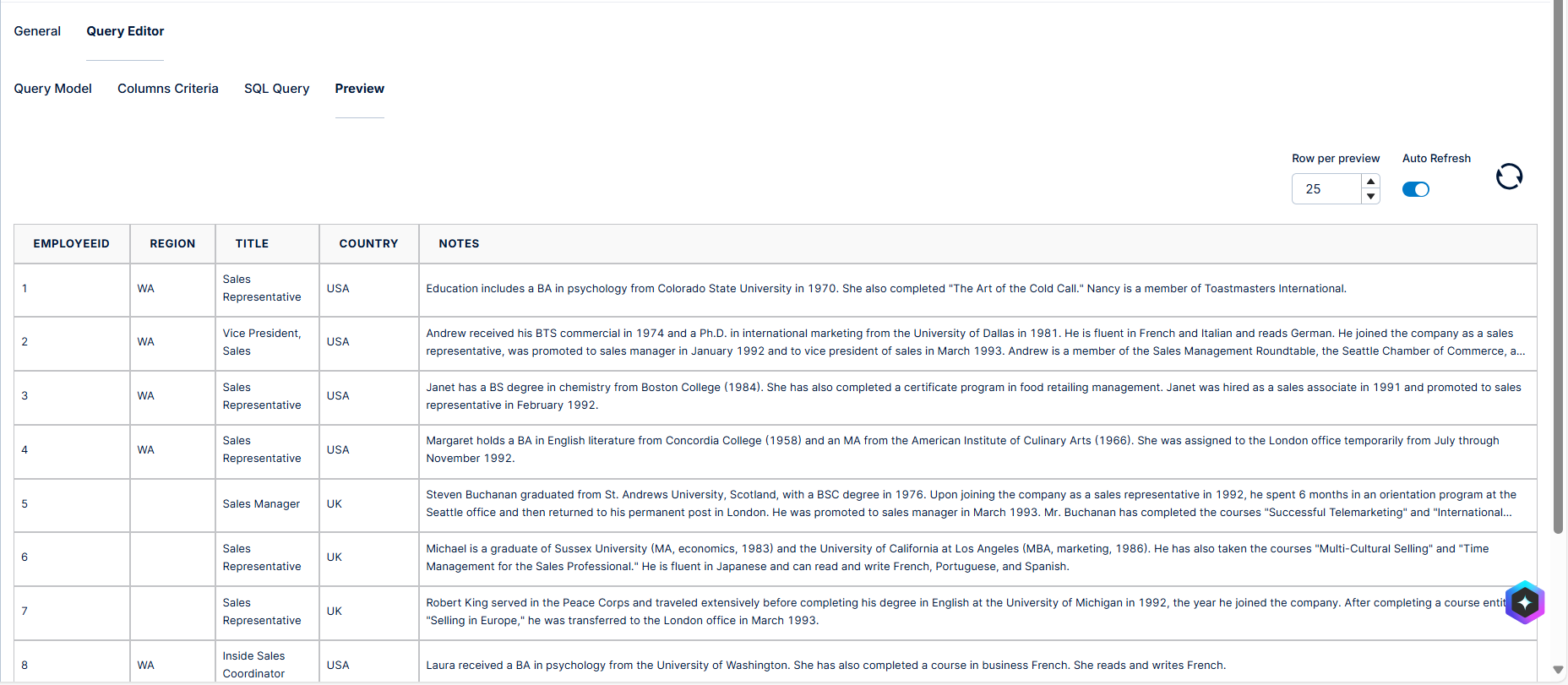Increase Row per preview value
This screenshot has height=685, width=1568.
pos(1370,182)
